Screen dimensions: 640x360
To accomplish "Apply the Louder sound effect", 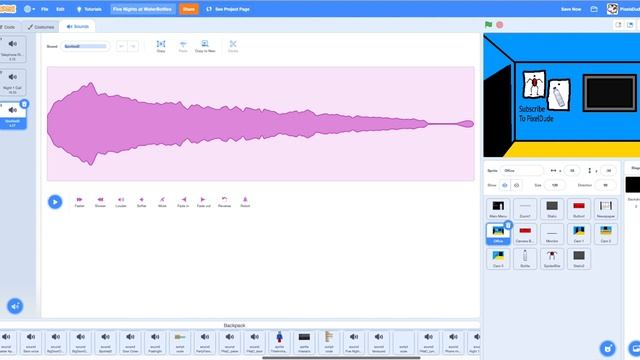I will pos(121,202).
